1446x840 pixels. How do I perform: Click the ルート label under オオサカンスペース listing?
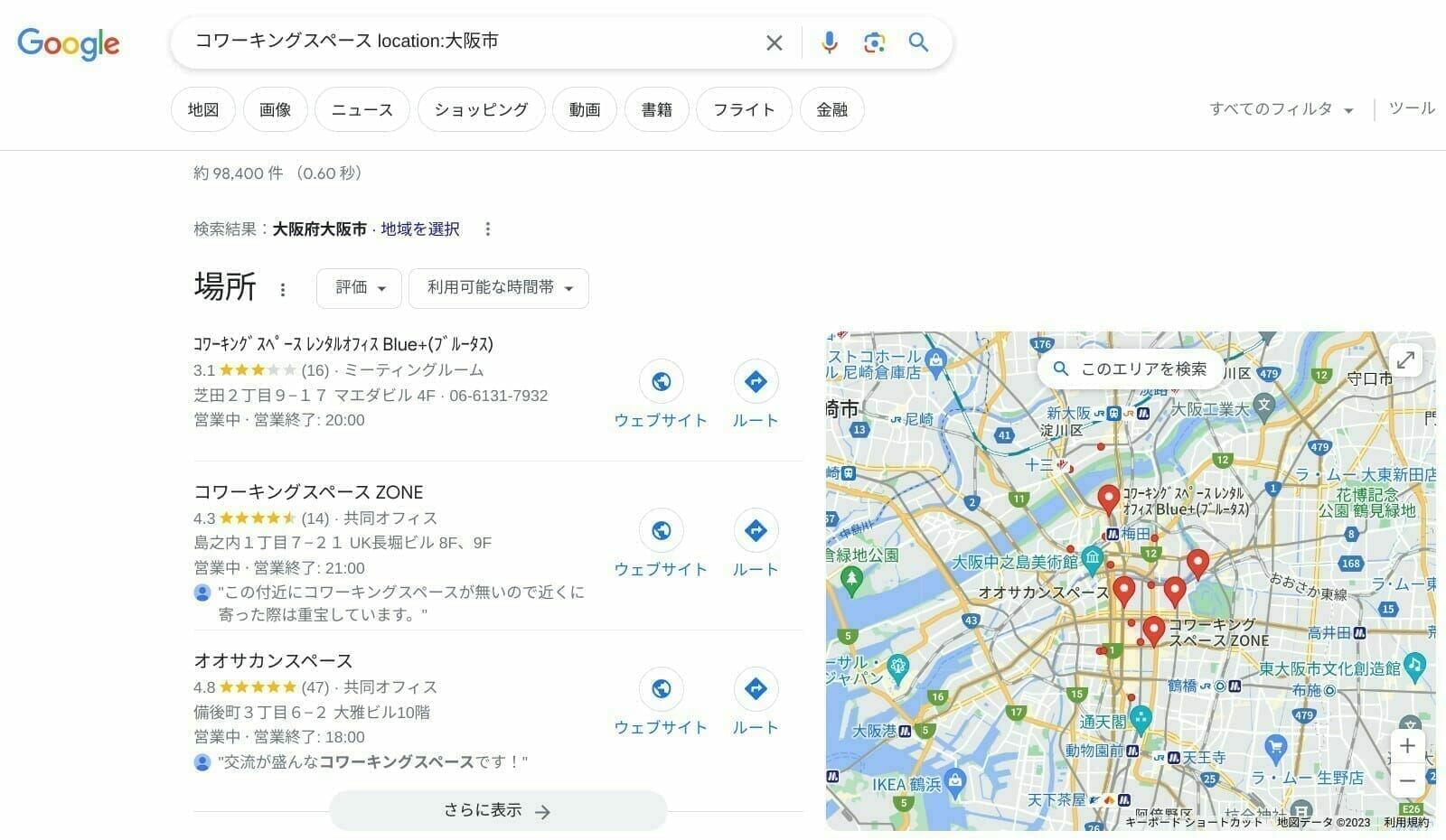click(756, 728)
